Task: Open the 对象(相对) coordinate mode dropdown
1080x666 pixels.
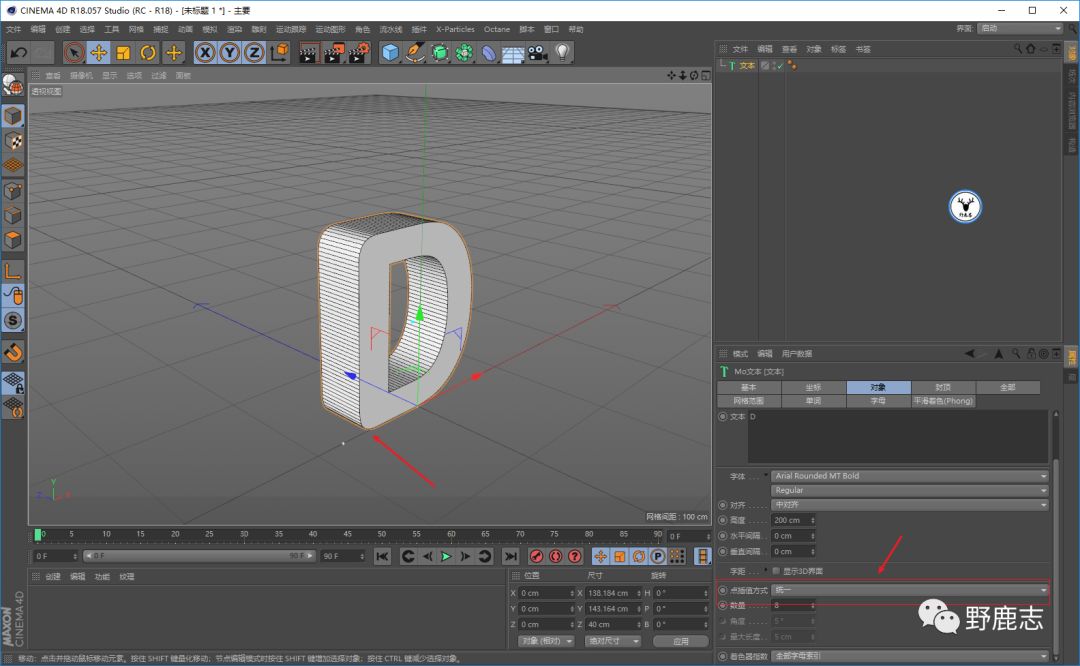Action: click(546, 641)
